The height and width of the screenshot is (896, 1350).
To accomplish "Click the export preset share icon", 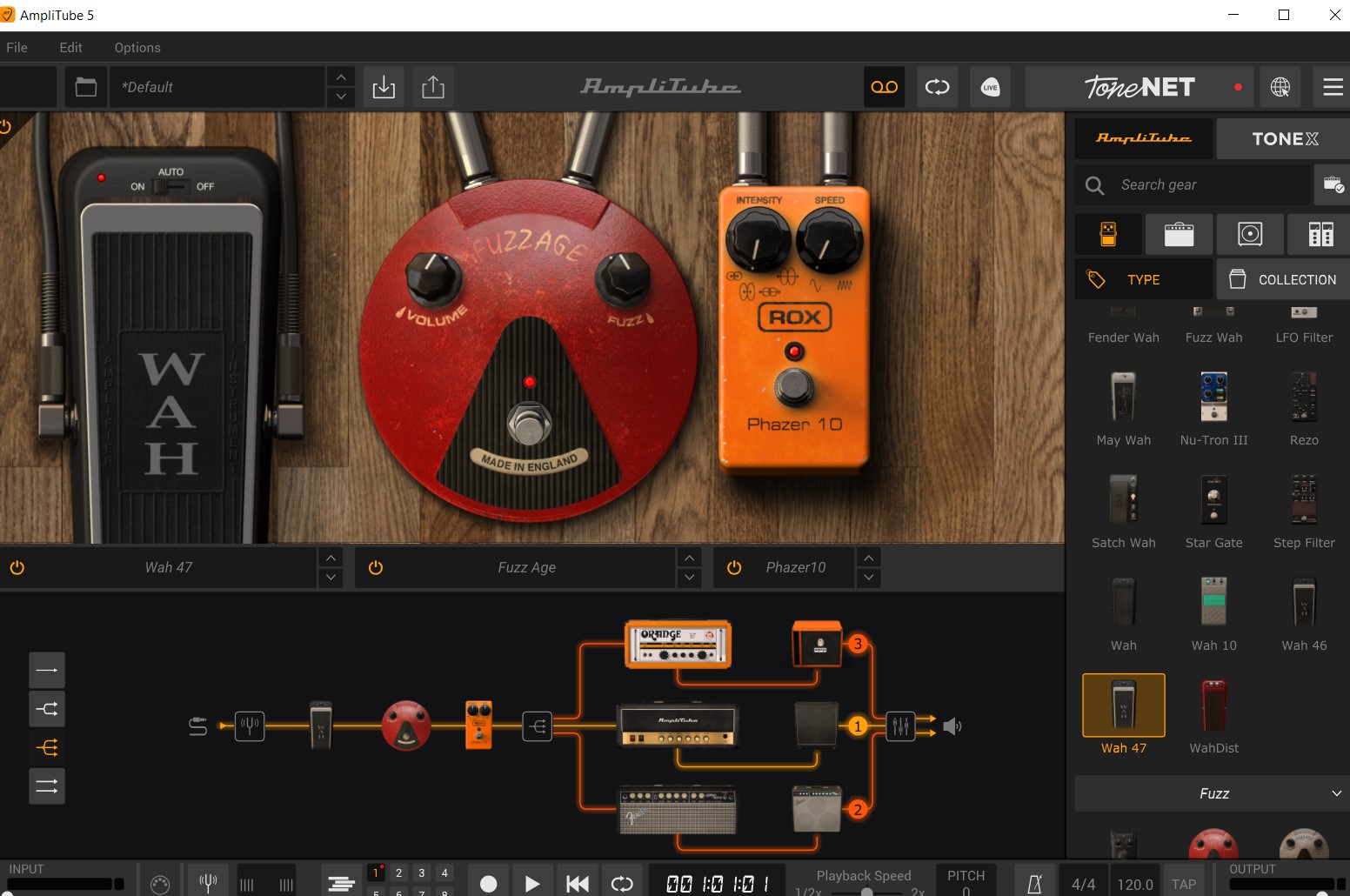I will (x=433, y=87).
